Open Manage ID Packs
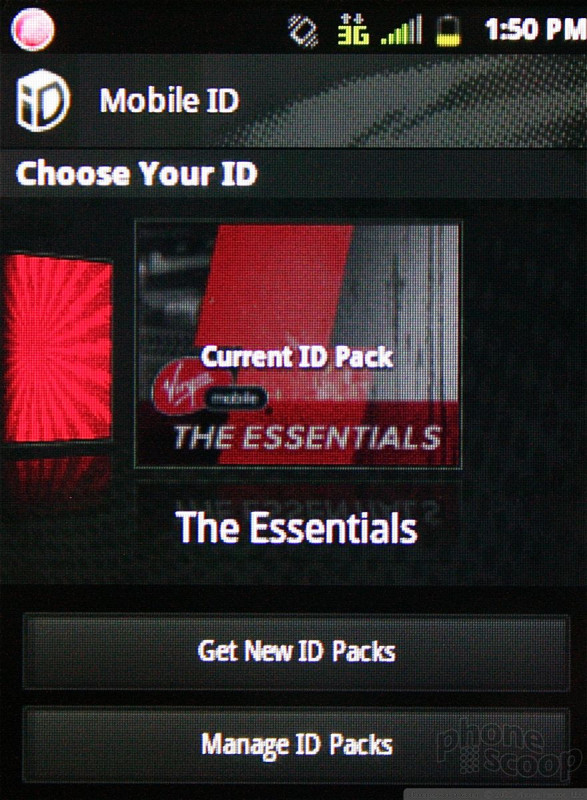The height and width of the screenshot is (800, 587). [x=296, y=745]
